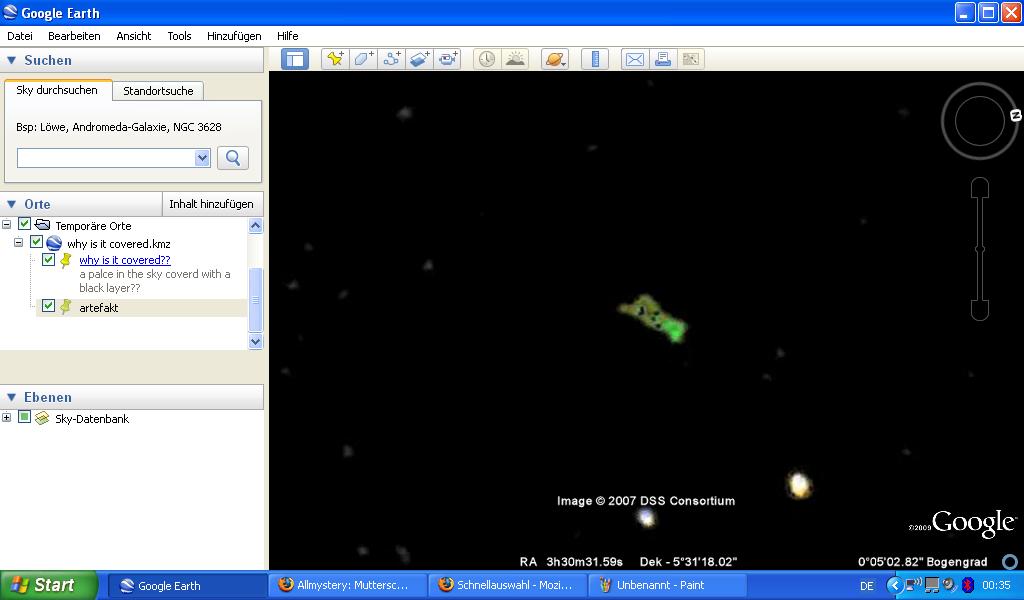Open the Ansicht menu
The height and width of the screenshot is (600, 1024).
[134, 36]
